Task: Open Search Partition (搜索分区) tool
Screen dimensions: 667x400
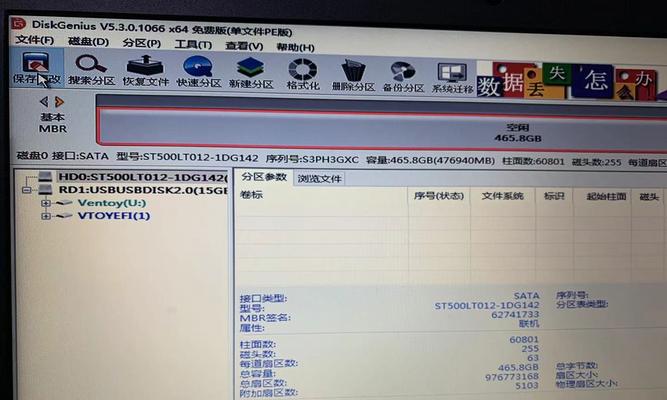Action: (91, 70)
